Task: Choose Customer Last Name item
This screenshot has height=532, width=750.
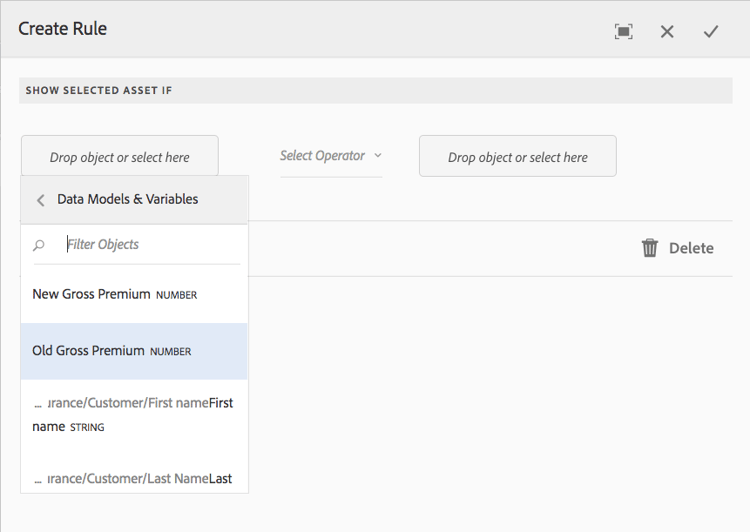Action: coord(133,479)
